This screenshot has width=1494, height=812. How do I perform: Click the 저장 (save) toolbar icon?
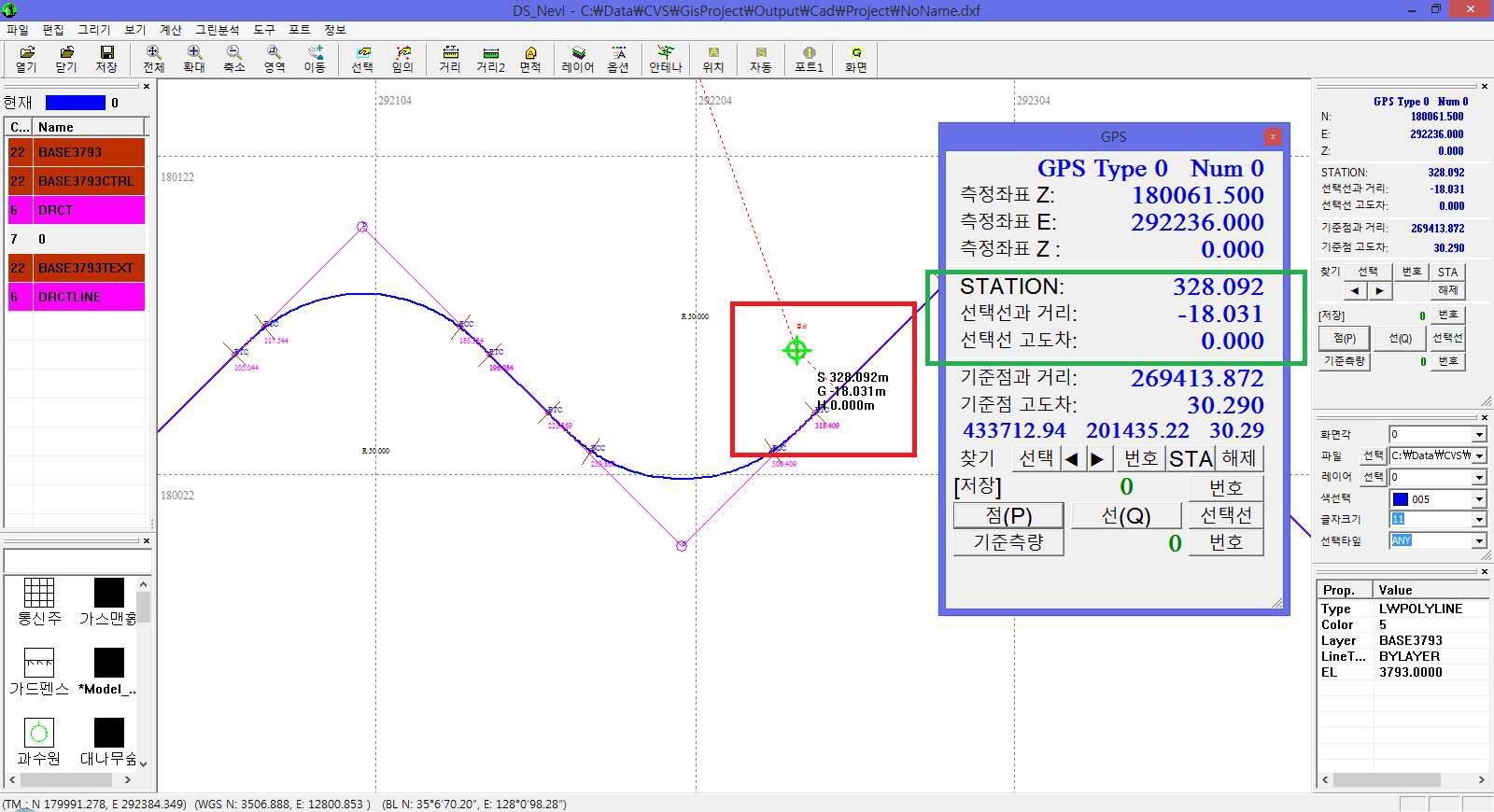pyautogui.click(x=106, y=59)
